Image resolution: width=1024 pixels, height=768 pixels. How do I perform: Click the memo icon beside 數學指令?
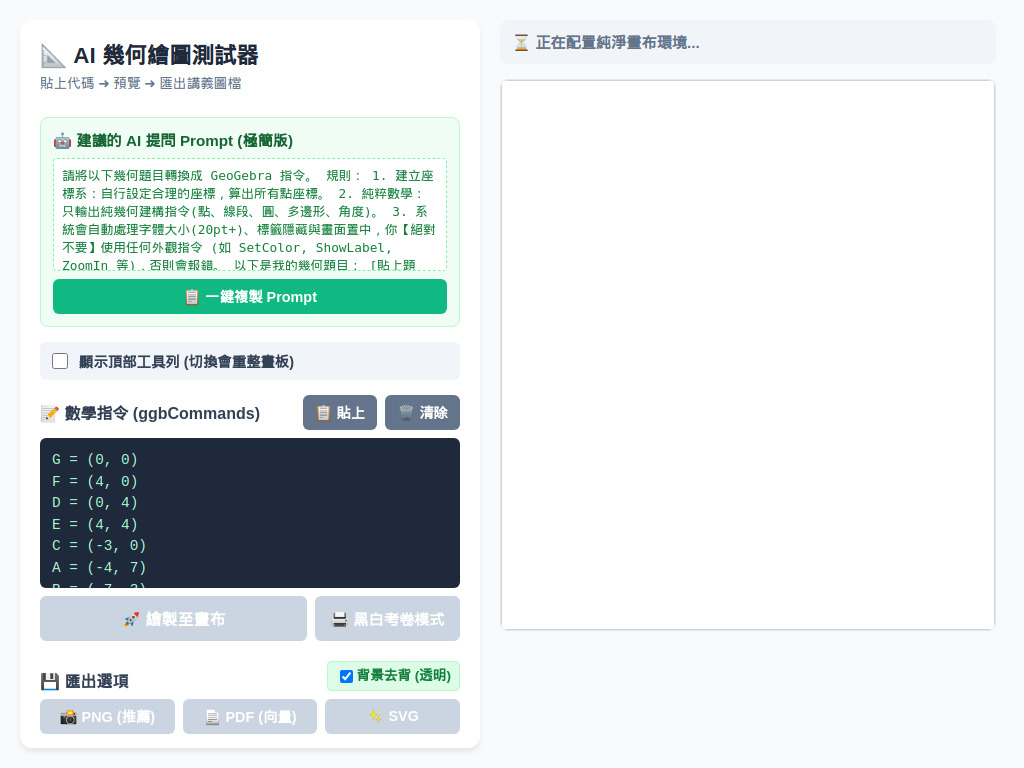click(50, 413)
